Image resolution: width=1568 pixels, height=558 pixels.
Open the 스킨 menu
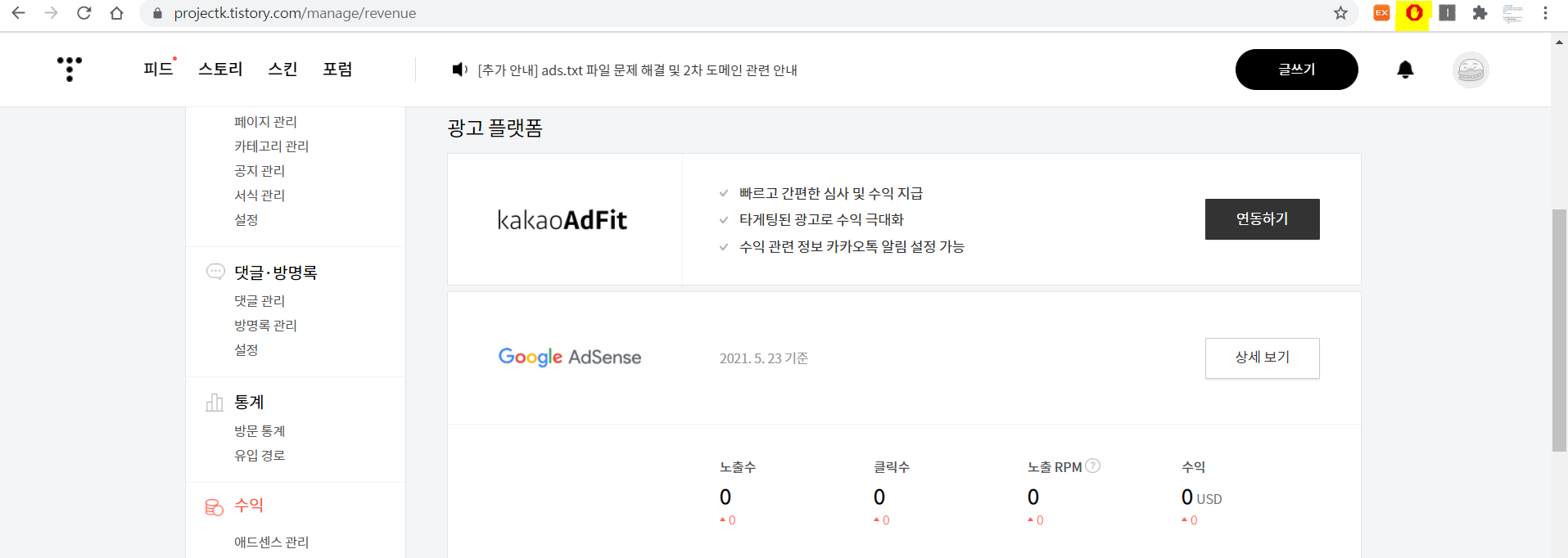click(282, 69)
